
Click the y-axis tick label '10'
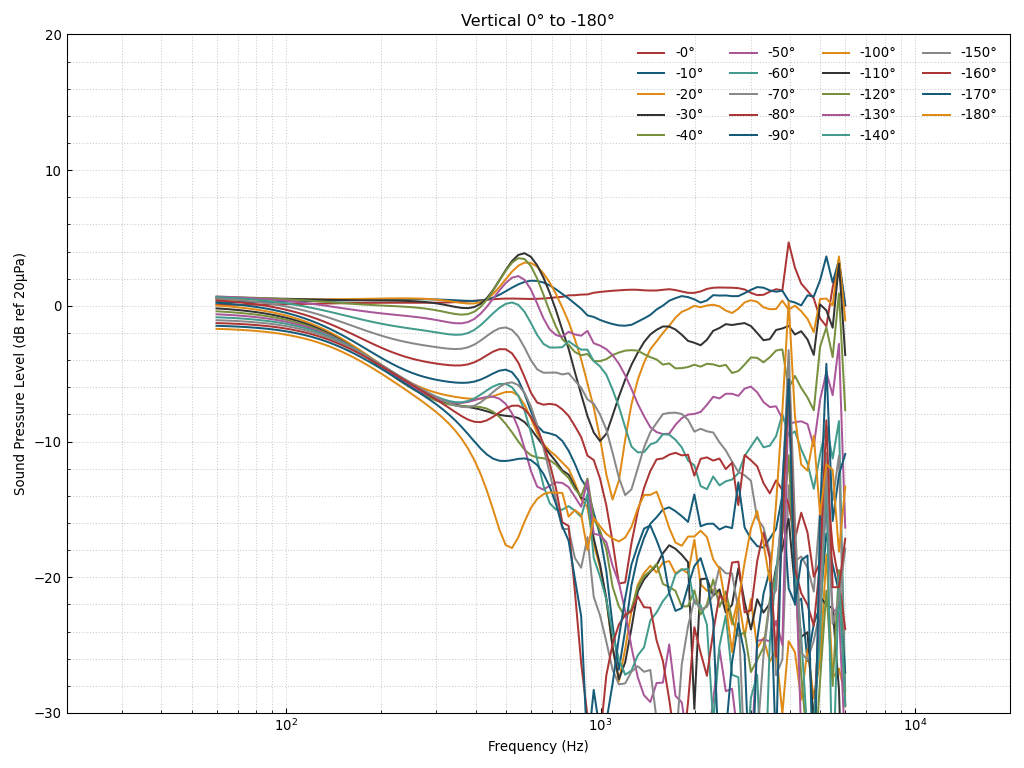[x=54, y=171]
